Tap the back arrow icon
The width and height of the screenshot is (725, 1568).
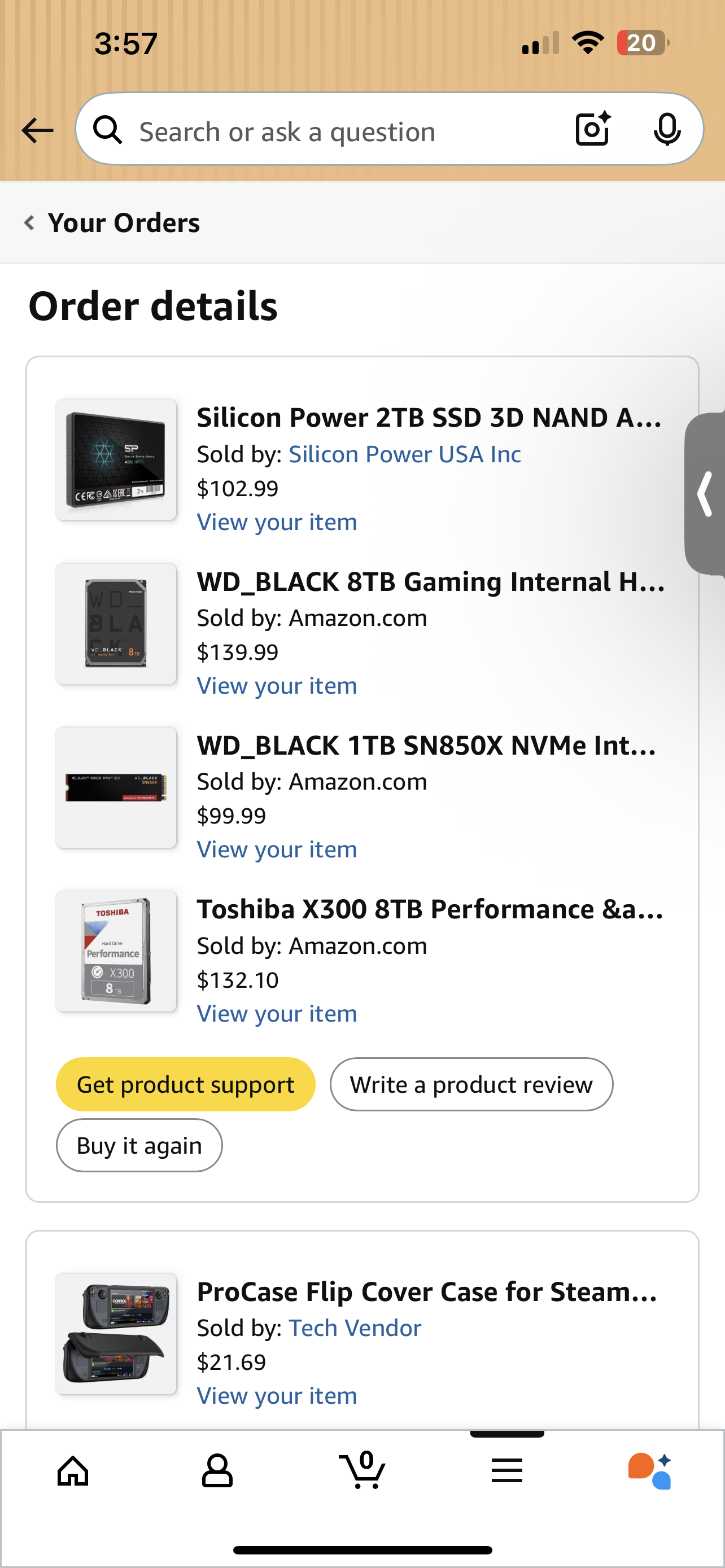pyautogui.click(x=37, y=130)
